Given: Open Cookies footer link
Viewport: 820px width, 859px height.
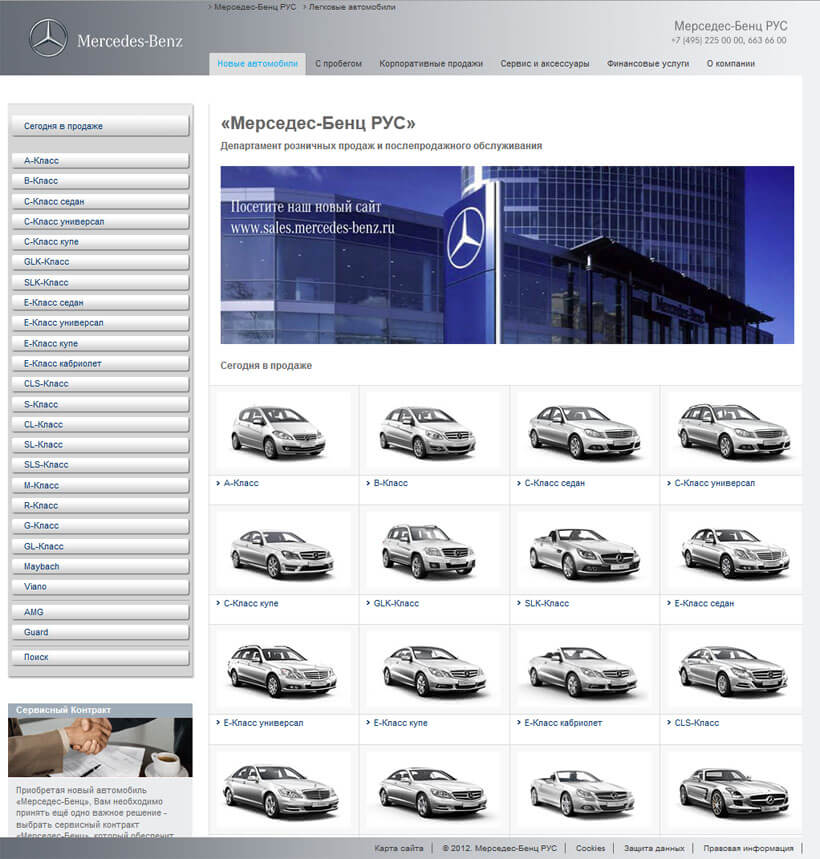Looking at the screenshot, I should click(590, 848).
